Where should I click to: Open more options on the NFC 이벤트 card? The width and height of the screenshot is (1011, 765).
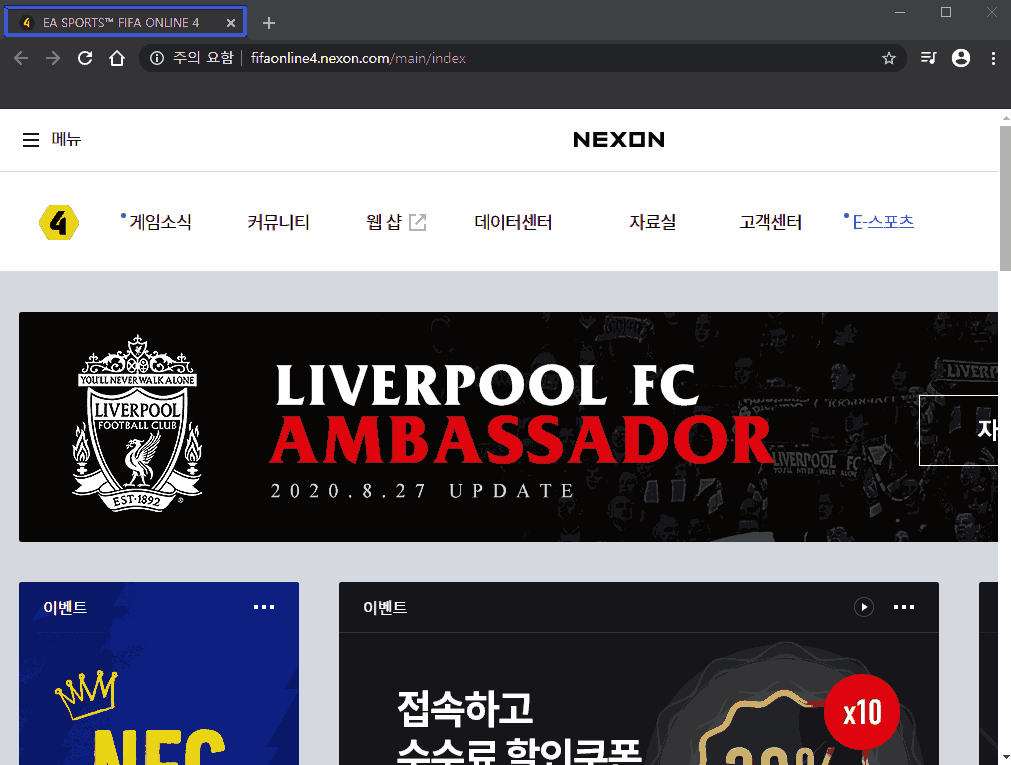click(x=264, y=607)
